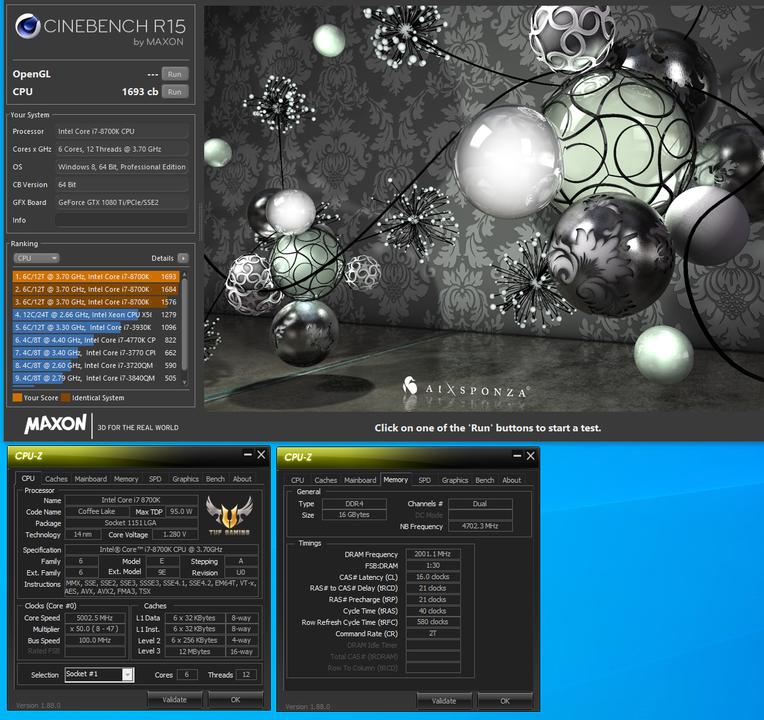Click the CAS# Latency 16.0 clocks value
This screenshot has width=764, height=720.
coord(433,577)
